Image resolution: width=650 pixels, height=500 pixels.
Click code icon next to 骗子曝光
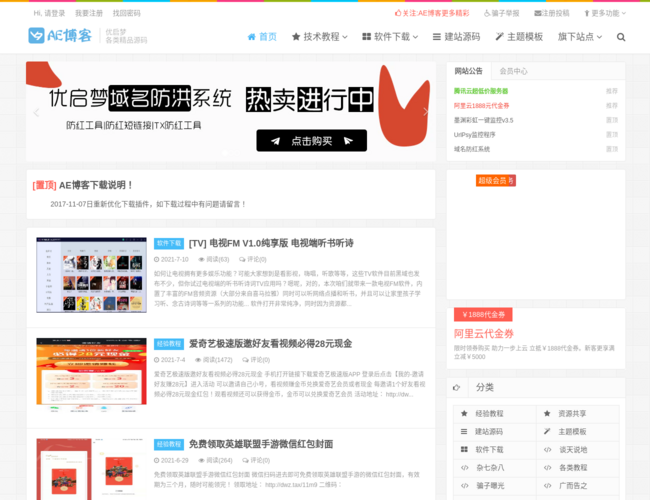click(x=465, y=485)
